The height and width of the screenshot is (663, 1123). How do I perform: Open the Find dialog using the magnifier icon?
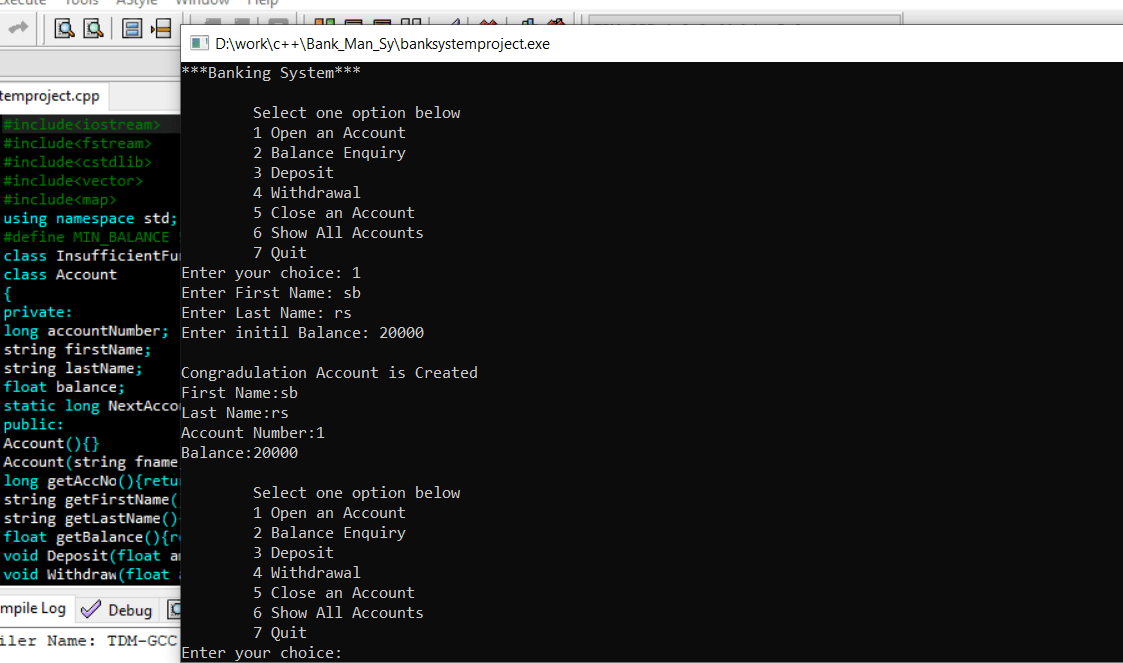[64, 30]
